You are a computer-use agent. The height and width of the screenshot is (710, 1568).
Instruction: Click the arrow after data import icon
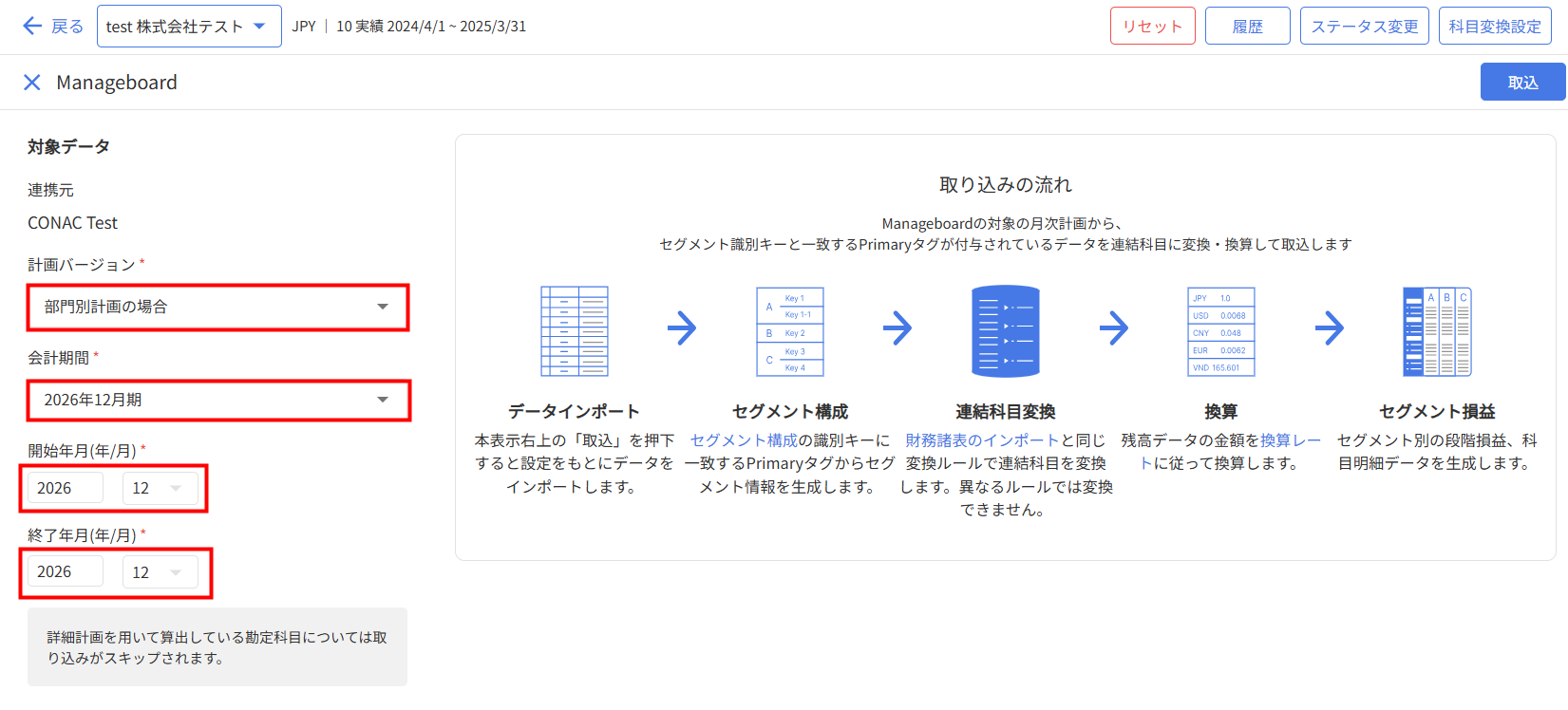click(682, 328)
